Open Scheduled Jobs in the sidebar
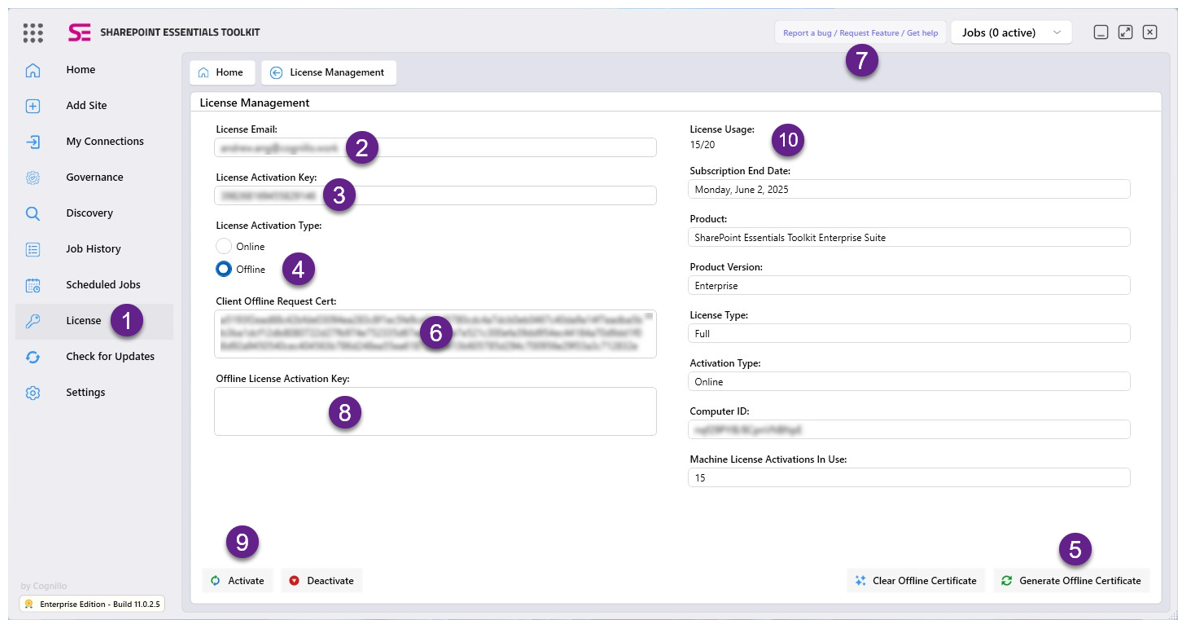 (95, 285)
